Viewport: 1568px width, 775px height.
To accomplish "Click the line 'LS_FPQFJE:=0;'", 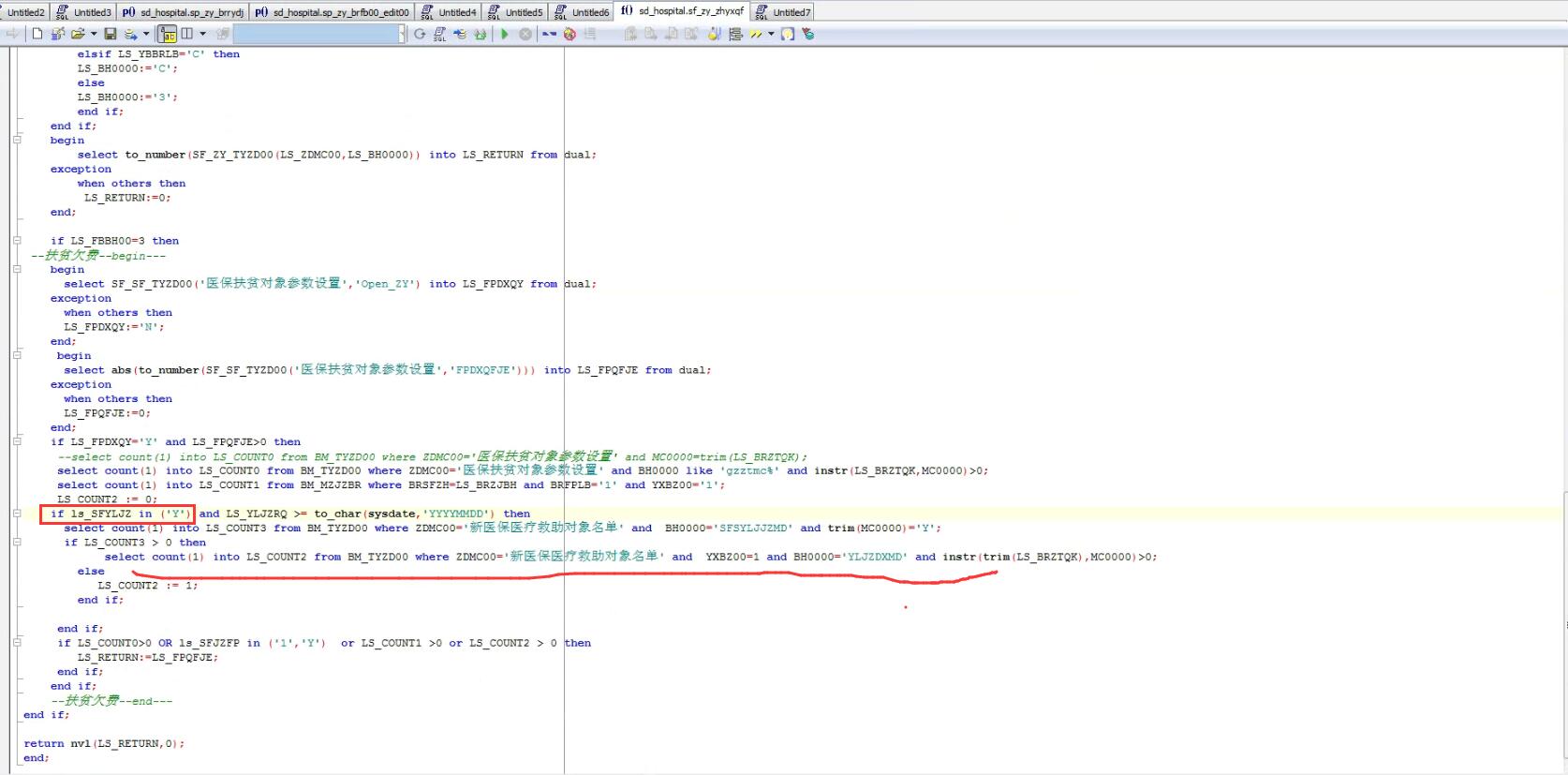I will [108, 413].
